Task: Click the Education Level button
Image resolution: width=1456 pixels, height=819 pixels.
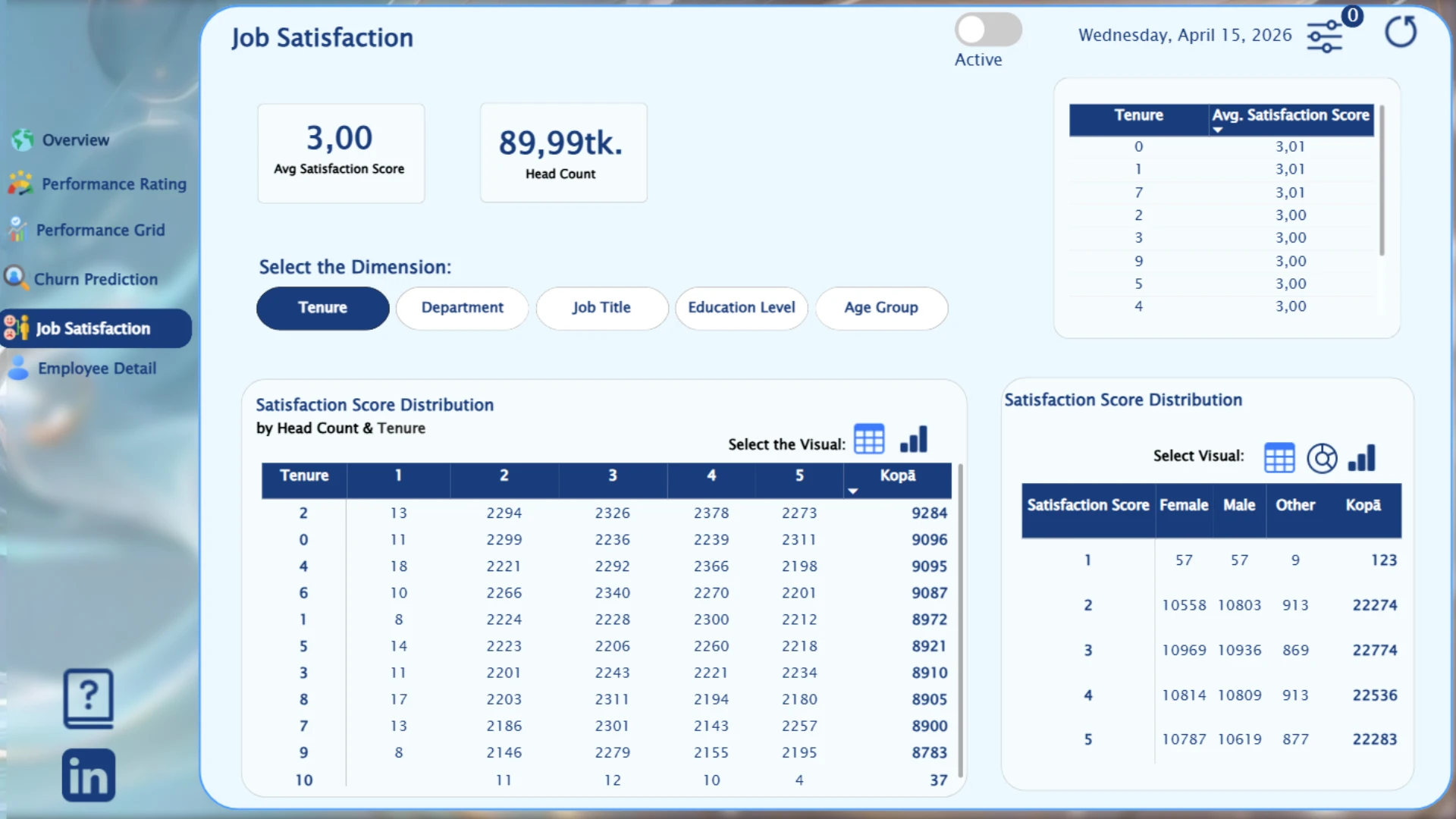Action: (x=741, y=308)
